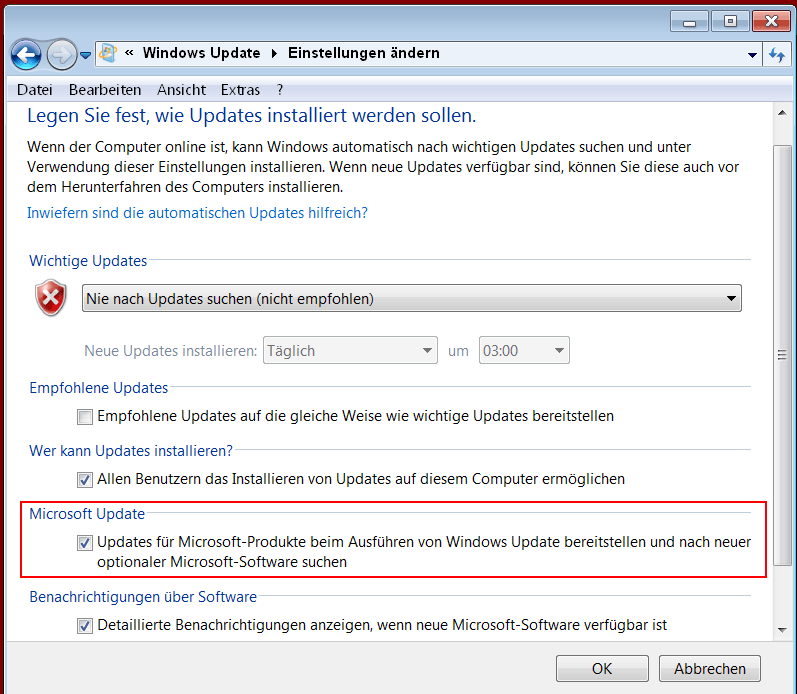797x694 pixels.
Task: Click the OK button
Action: [602, 669]
